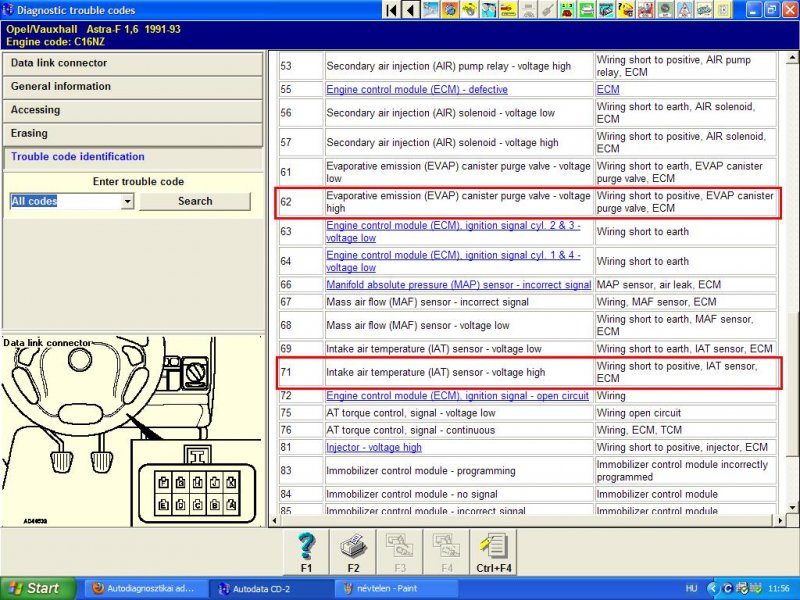Open the Accessing section
The height and width of the screenshot is (600, 800).
pos(133,110)
